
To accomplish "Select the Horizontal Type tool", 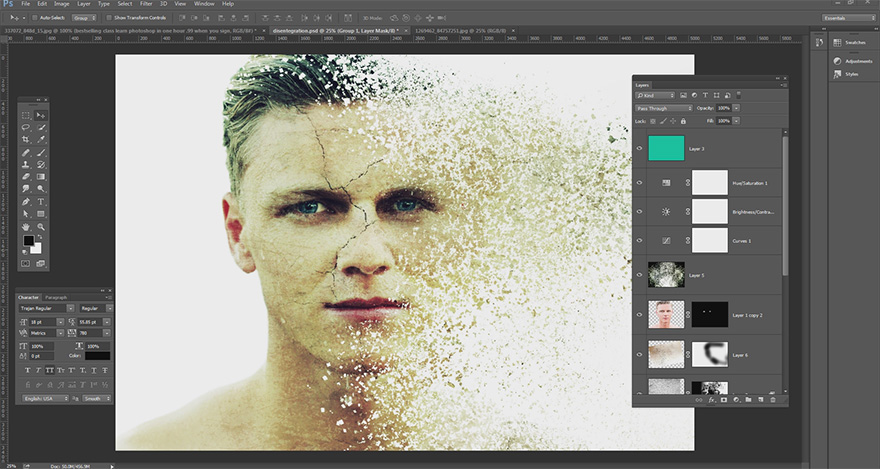I will click(x=41, y=202).
